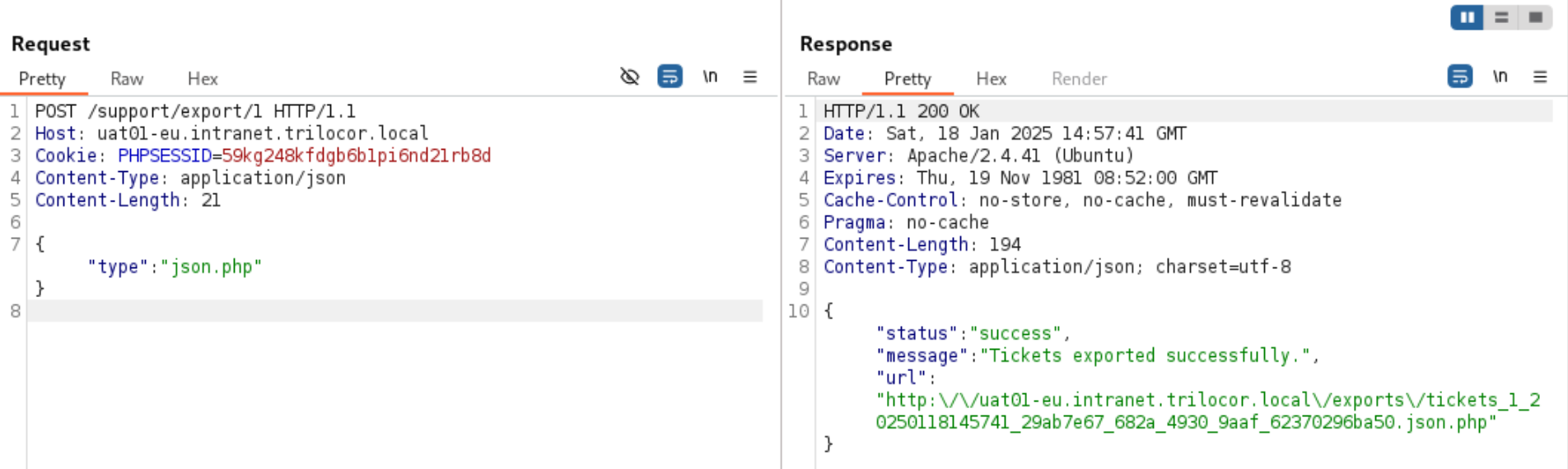This screenshot has width=1568, height=469.
Task: Switch Response view to Raw tab
Action: [824, 79]
